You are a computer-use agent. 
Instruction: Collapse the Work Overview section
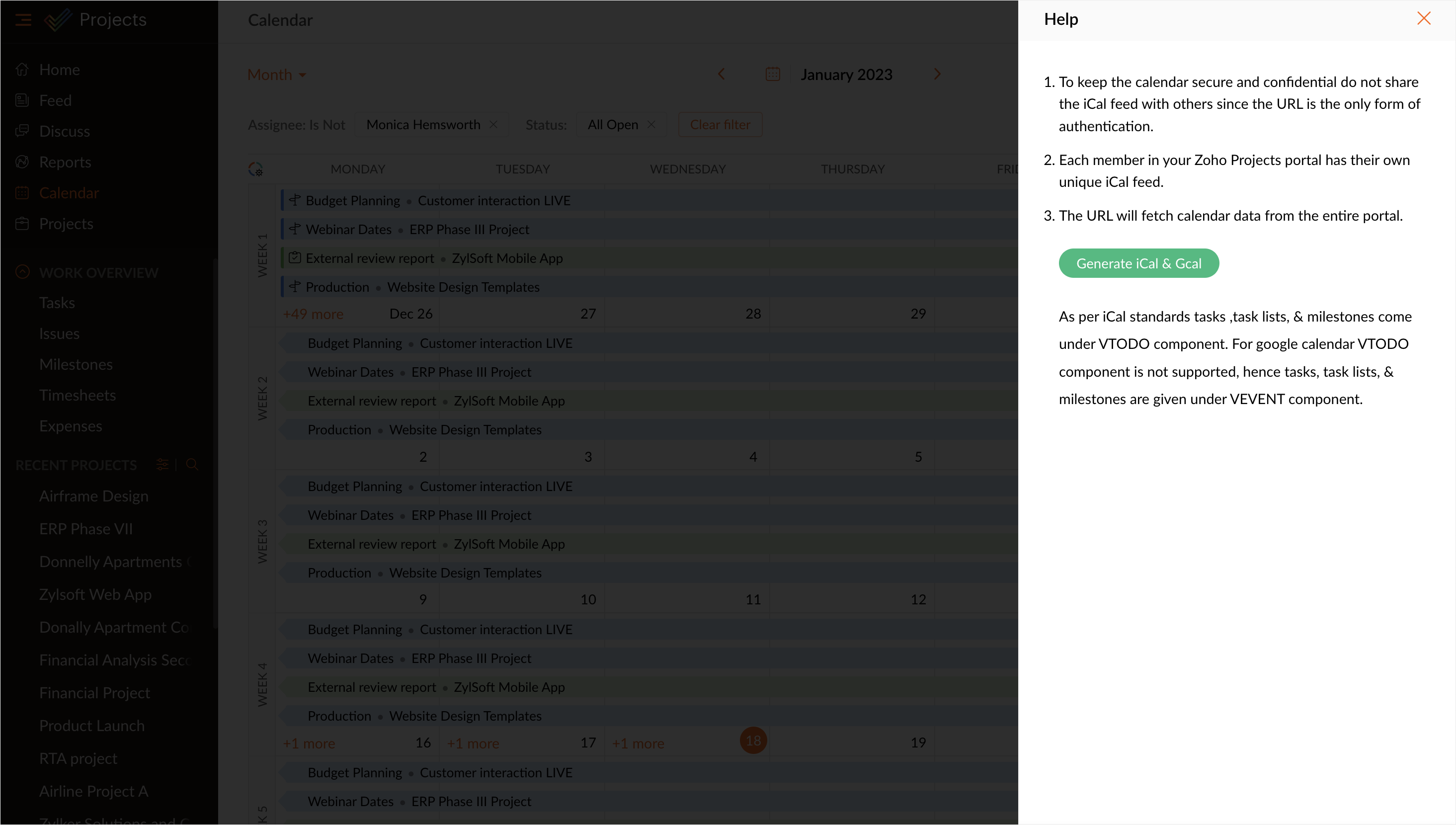click(22, 272)
